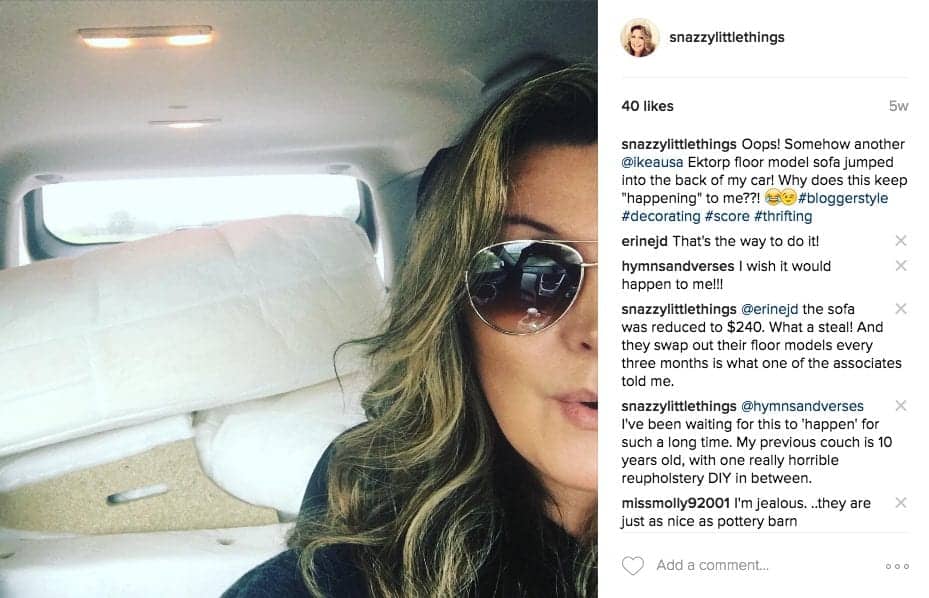Delete erinejd's comment with the X

click(901, 241)
